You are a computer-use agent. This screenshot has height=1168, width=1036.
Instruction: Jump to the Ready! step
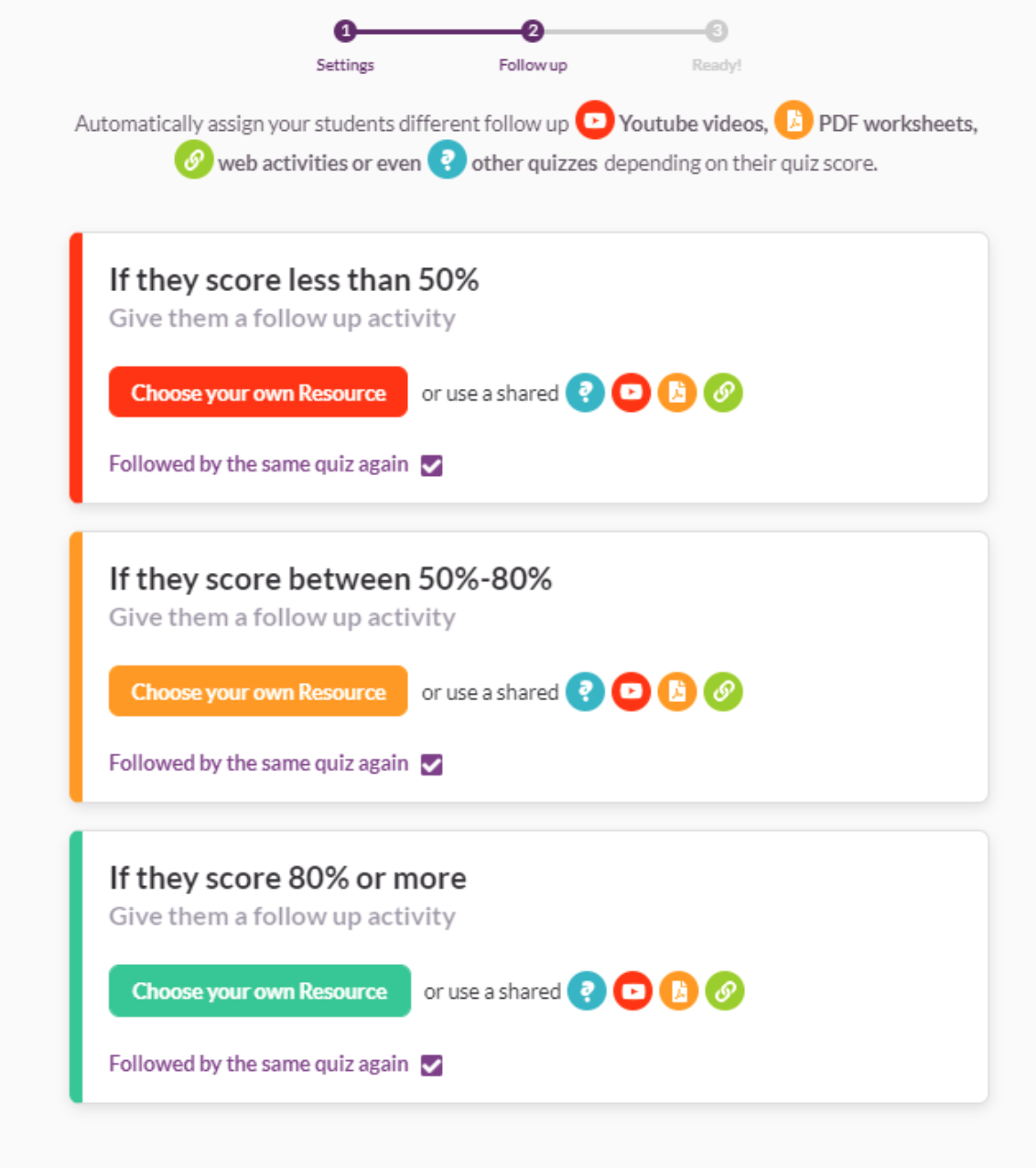coord(717,32)
